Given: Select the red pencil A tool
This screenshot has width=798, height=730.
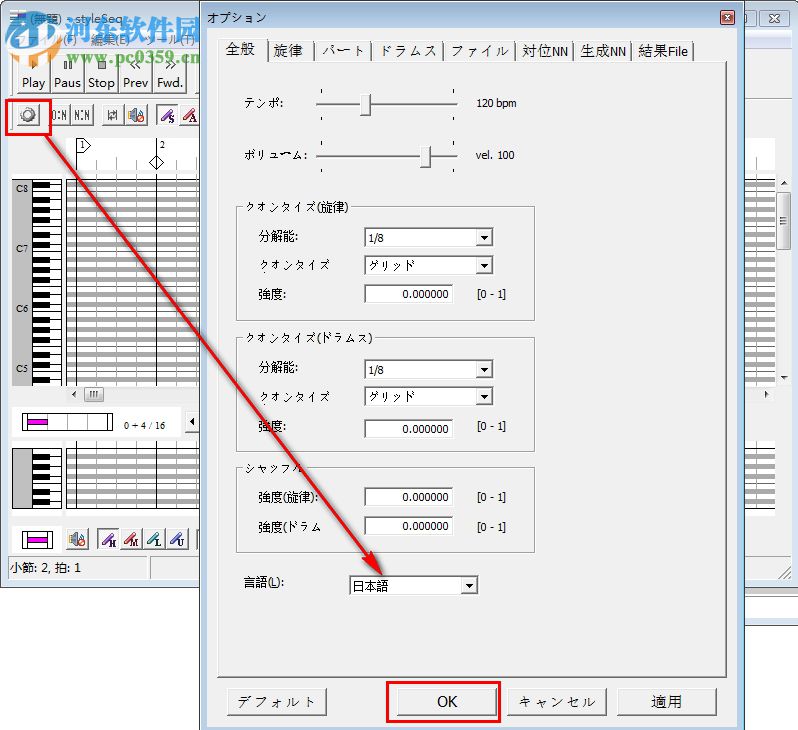Looking at the screenshot, I should pos(189,116).
